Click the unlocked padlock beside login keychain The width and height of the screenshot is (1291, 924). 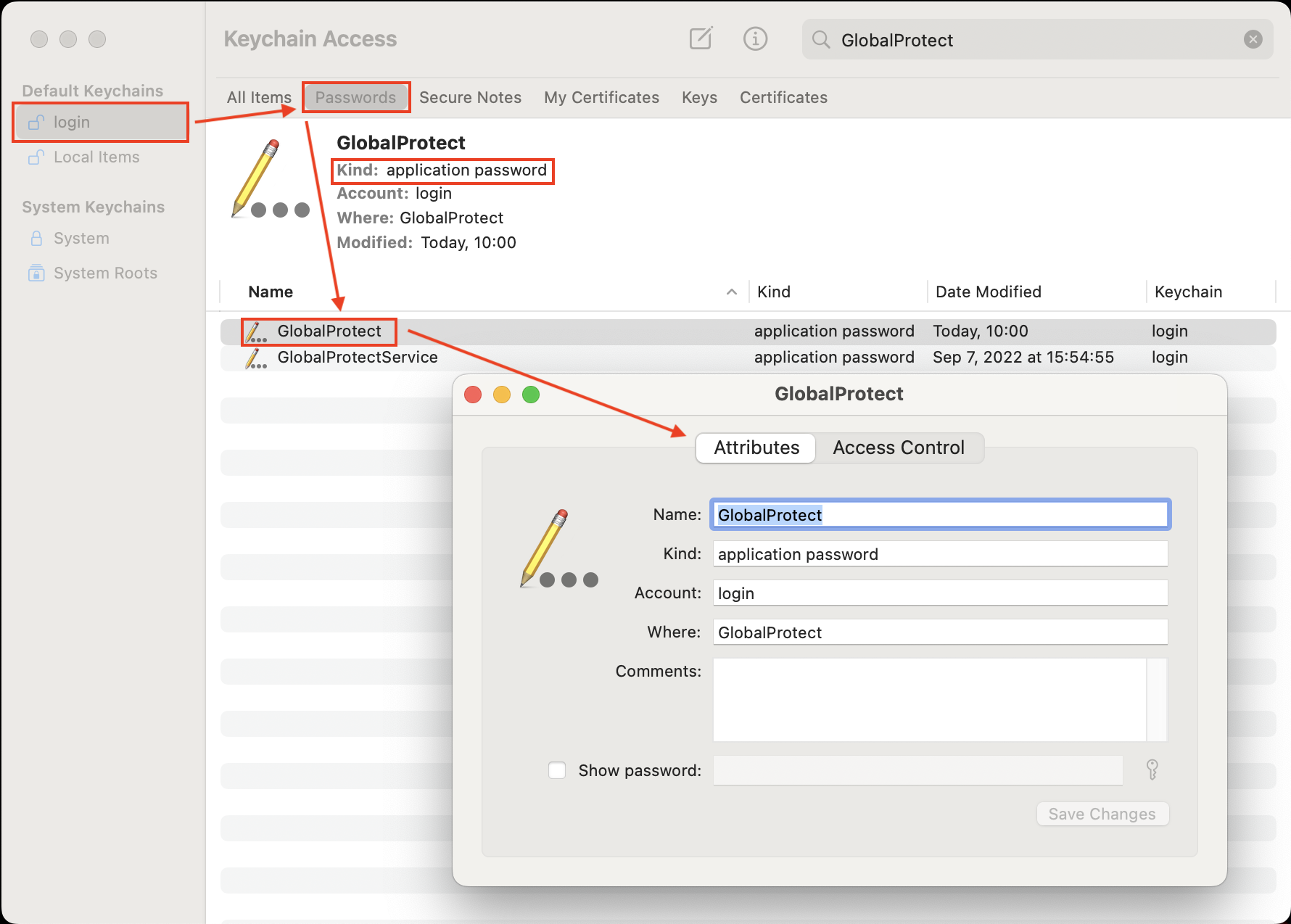[36, 122]
